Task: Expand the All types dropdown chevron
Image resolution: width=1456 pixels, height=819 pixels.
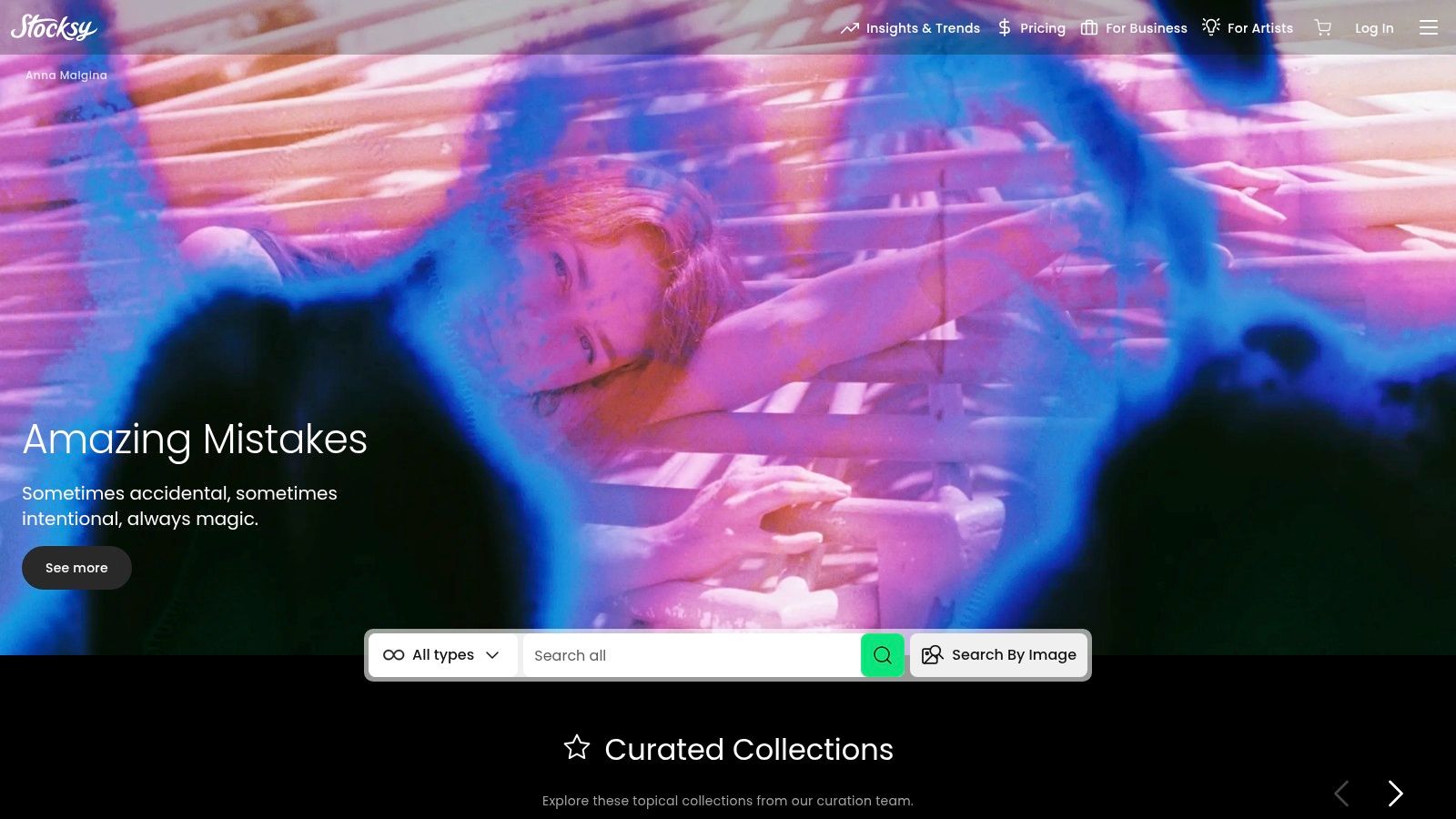Action: coord(492,655)
